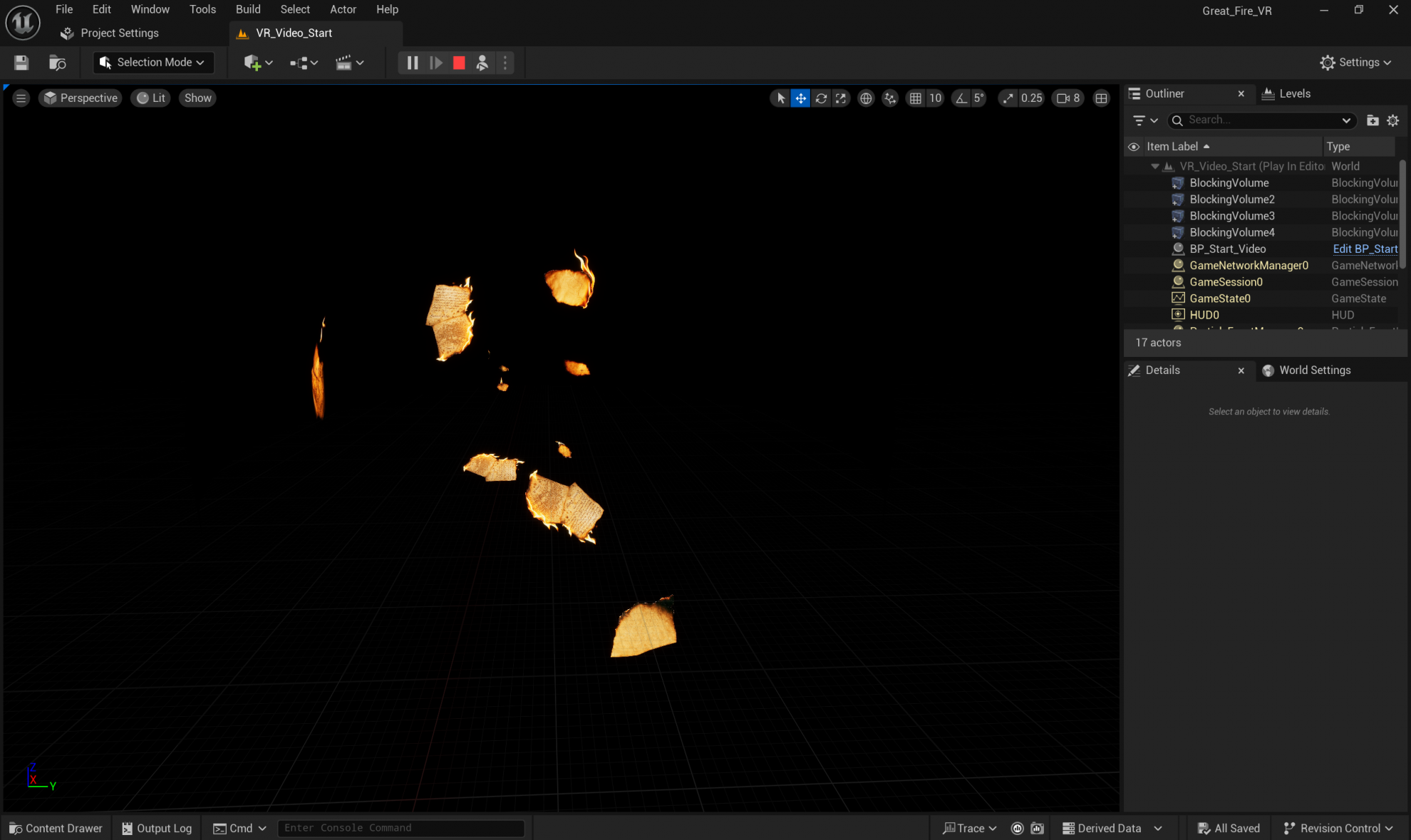Viewport: 1411px width, 840px height.
Task: Switch to the World Settings tab
Action: pyautogui.click(x=1314, y=370)
